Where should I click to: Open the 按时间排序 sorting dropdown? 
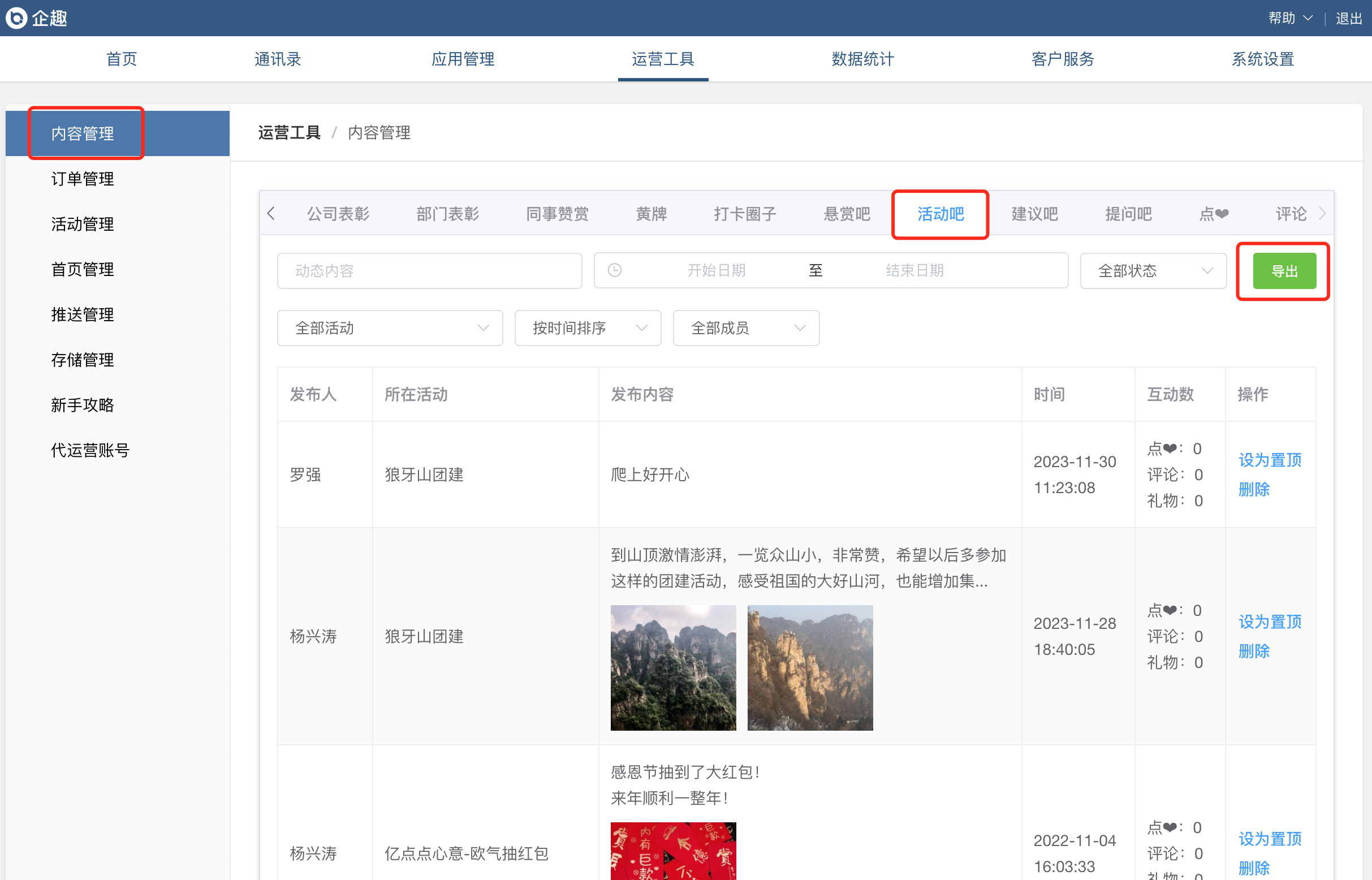(x=588, y=328)
